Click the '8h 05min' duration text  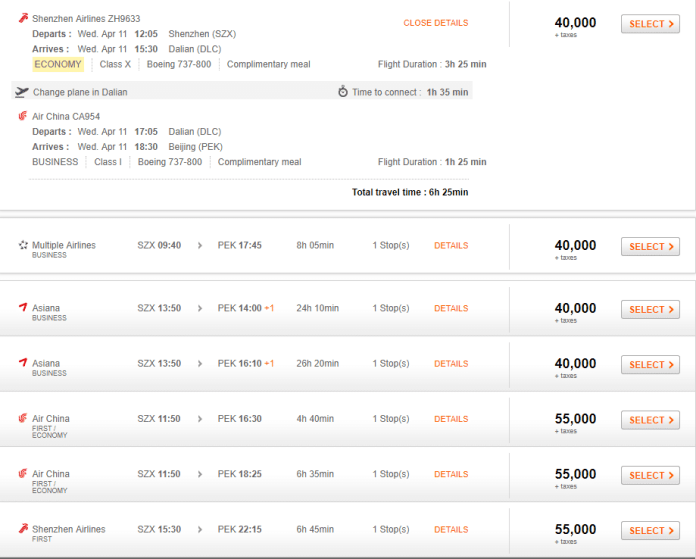315,246
